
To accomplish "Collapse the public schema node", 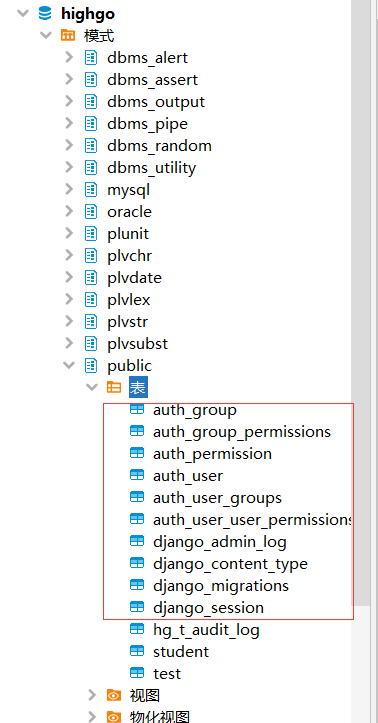I will pyautogui.click(x=69, y=365).
